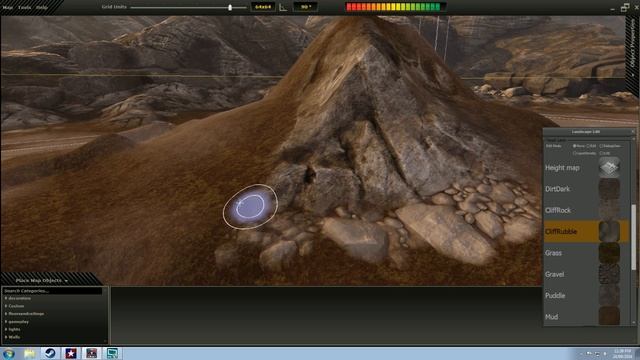
Task: Open the monitor icon app in taskbar
Action: click(x=112, y=353)
